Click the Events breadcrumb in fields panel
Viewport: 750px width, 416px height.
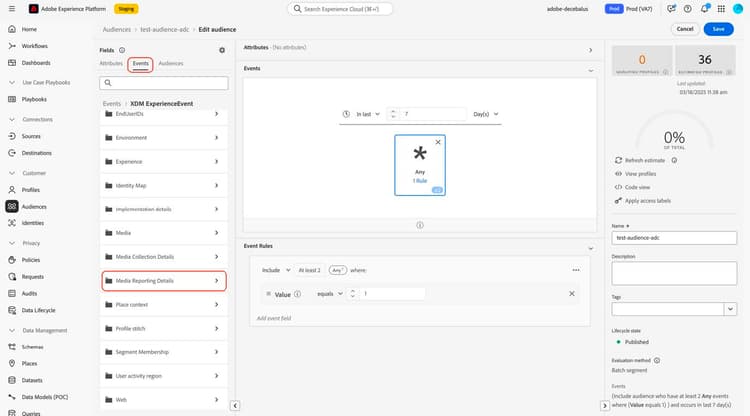111,104
